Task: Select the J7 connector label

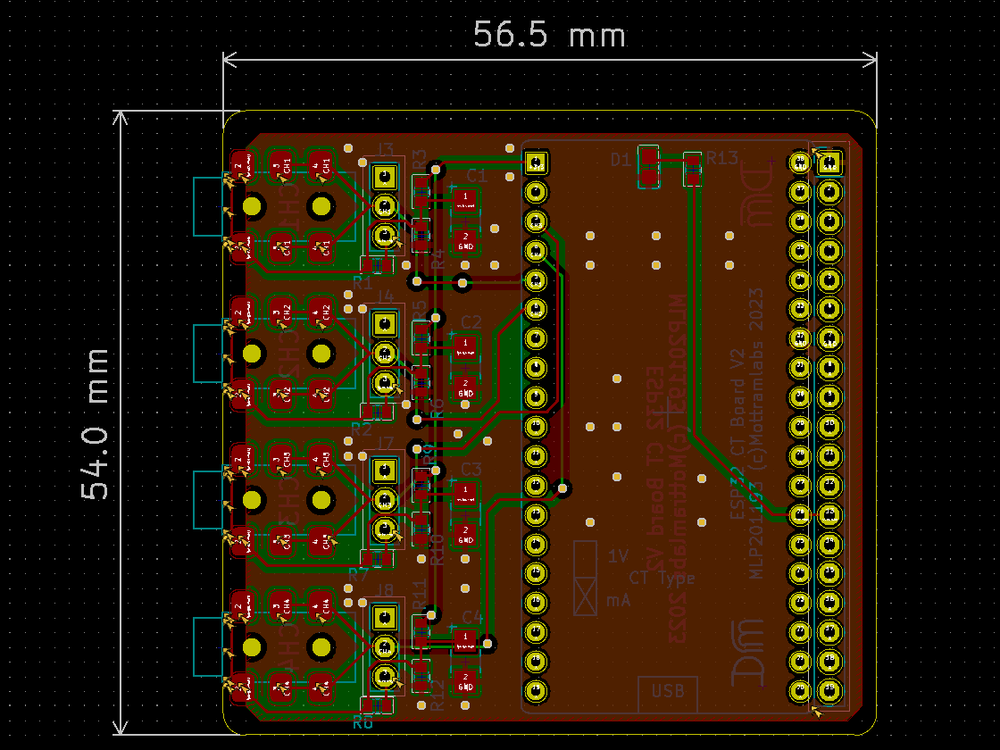Action: [x=386, y=443]
